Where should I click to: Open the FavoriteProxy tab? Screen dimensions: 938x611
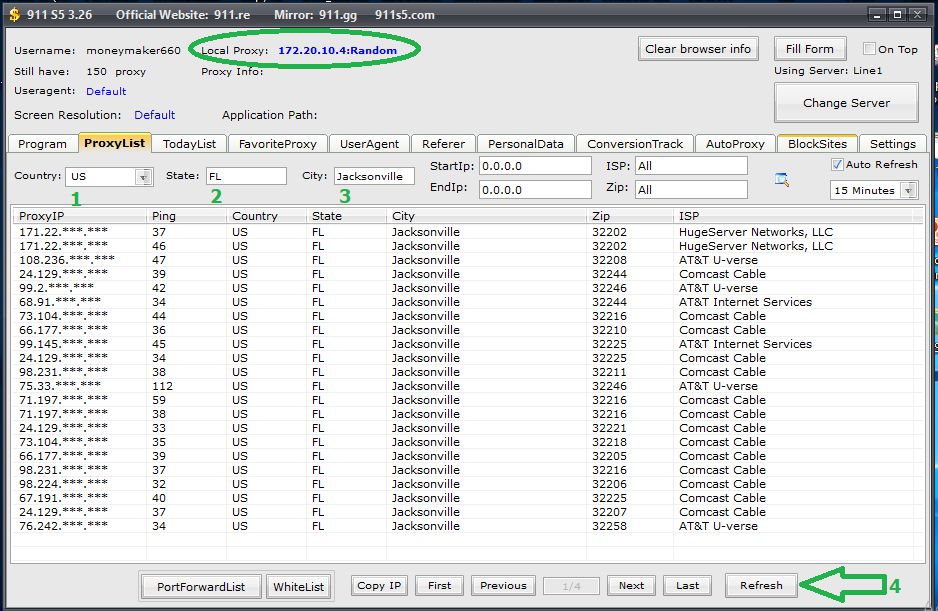277,144
